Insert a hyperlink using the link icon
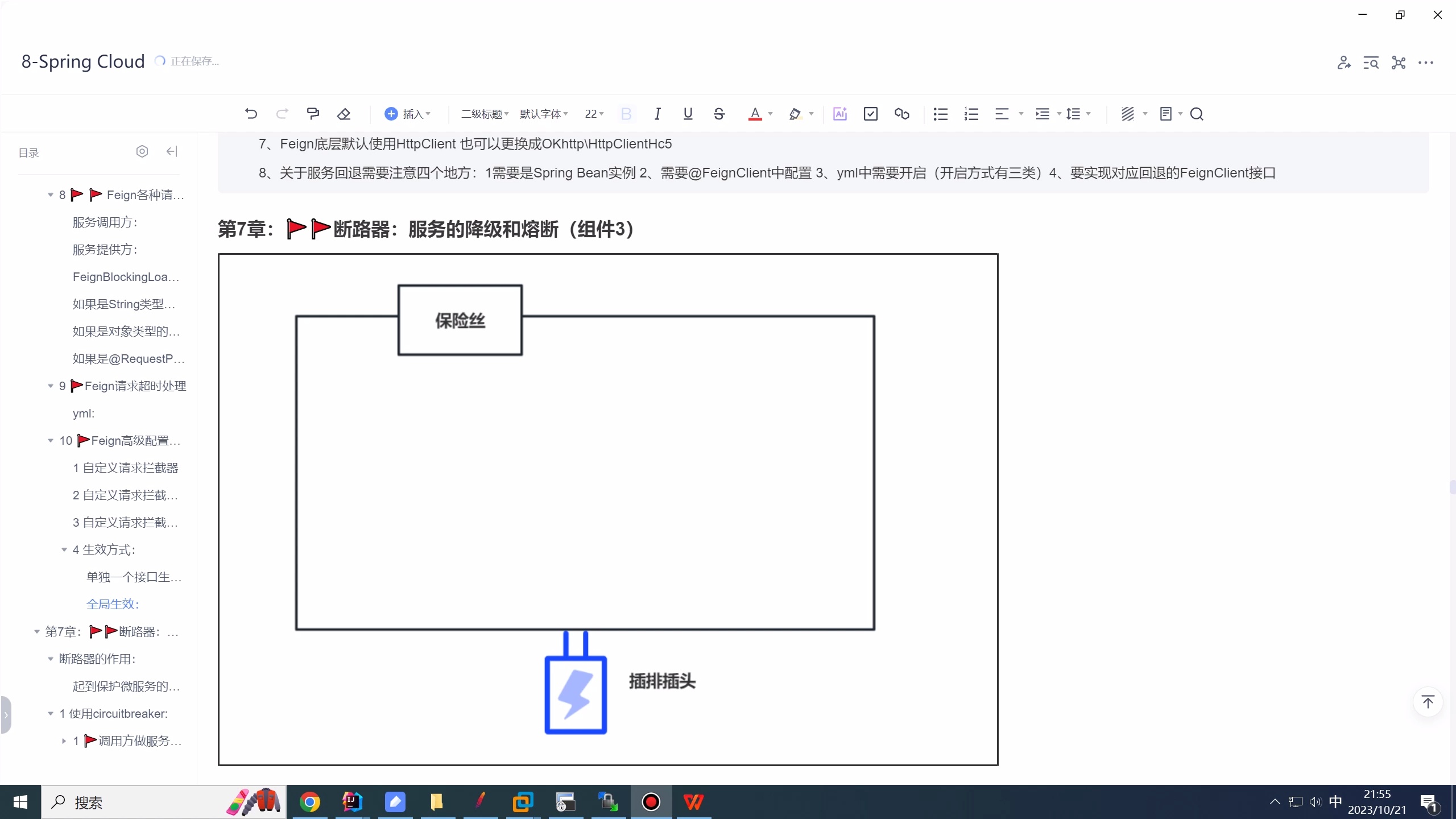The width and height of the screenshot is (1456, 819). (901, 114)
